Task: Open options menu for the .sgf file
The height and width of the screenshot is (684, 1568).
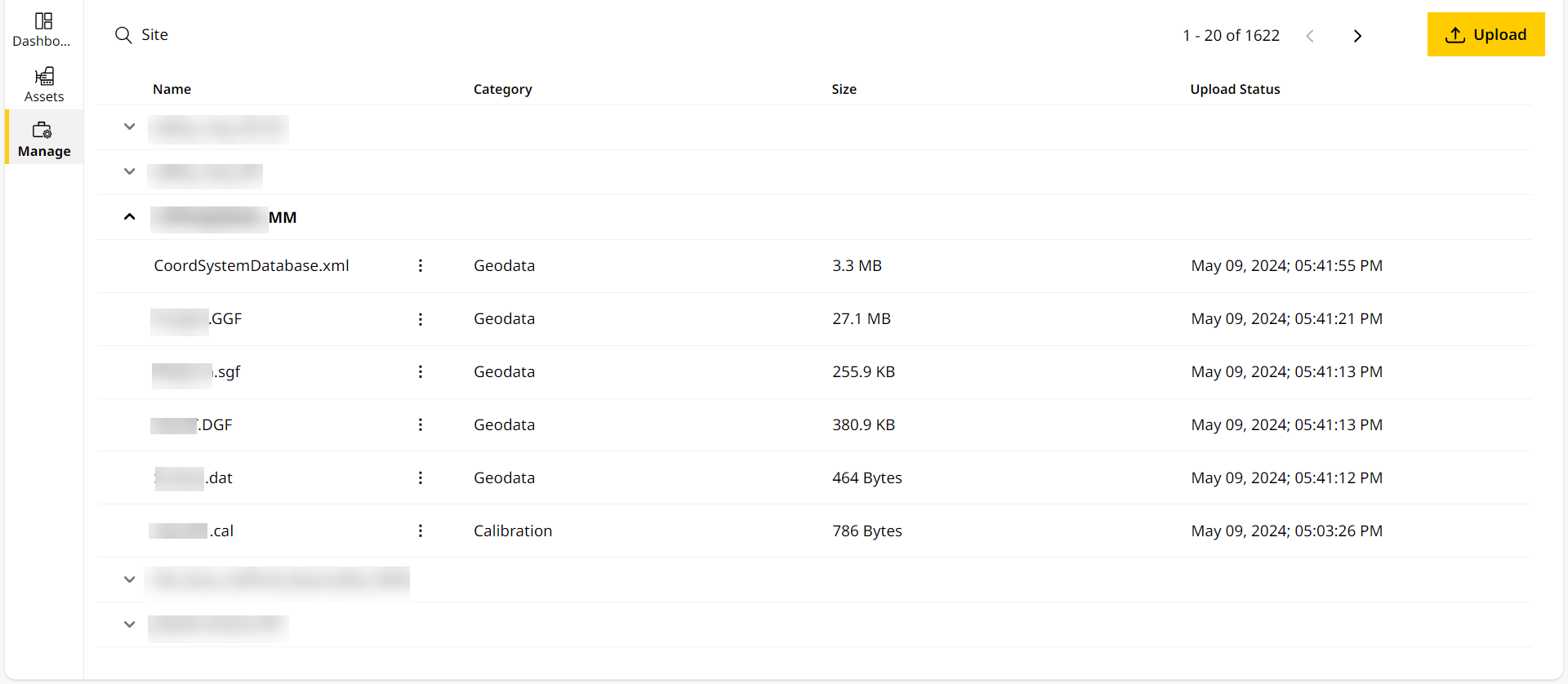Action: click(x=421, y=371)
